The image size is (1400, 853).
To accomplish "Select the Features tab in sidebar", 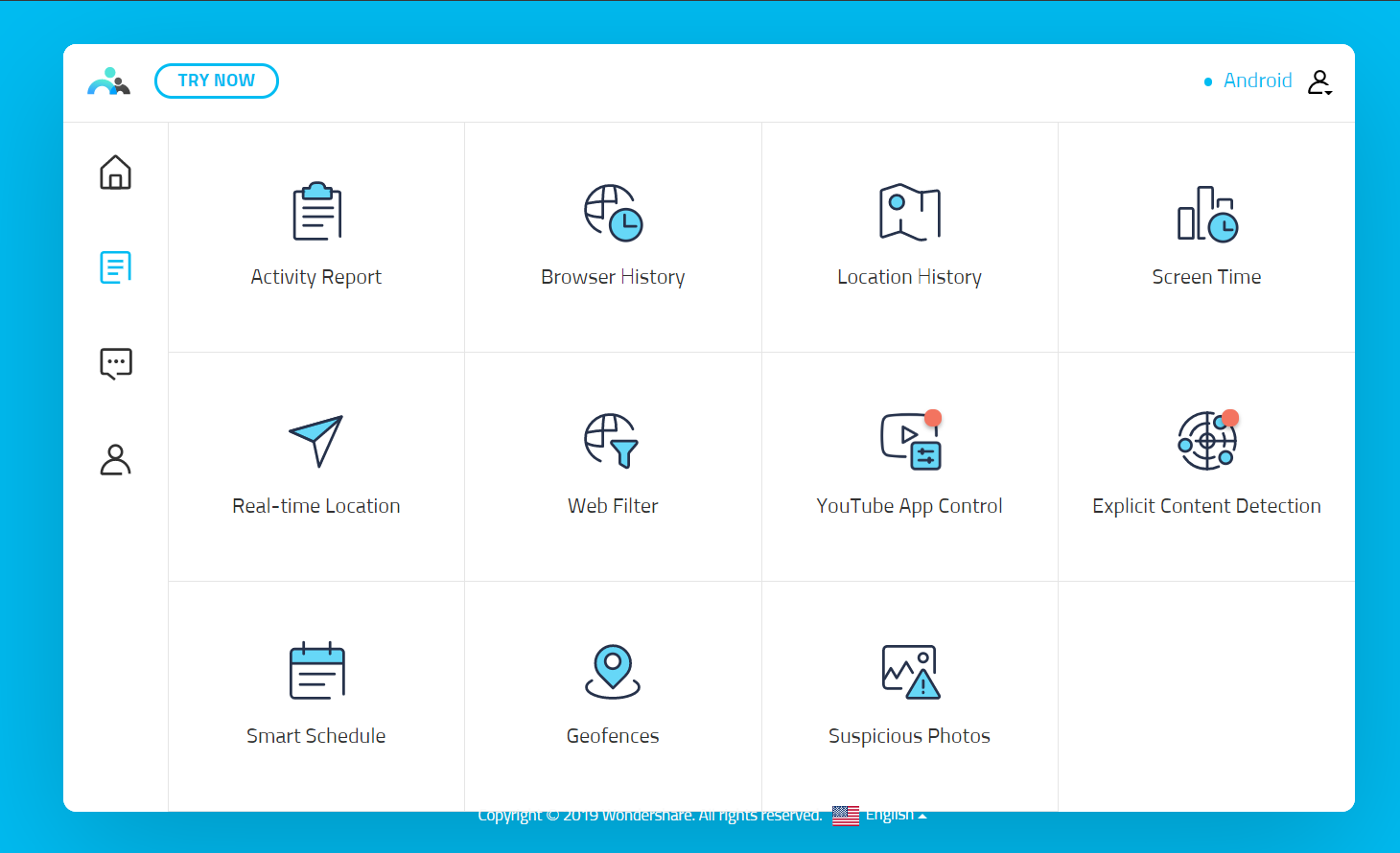I will [115, 267].
